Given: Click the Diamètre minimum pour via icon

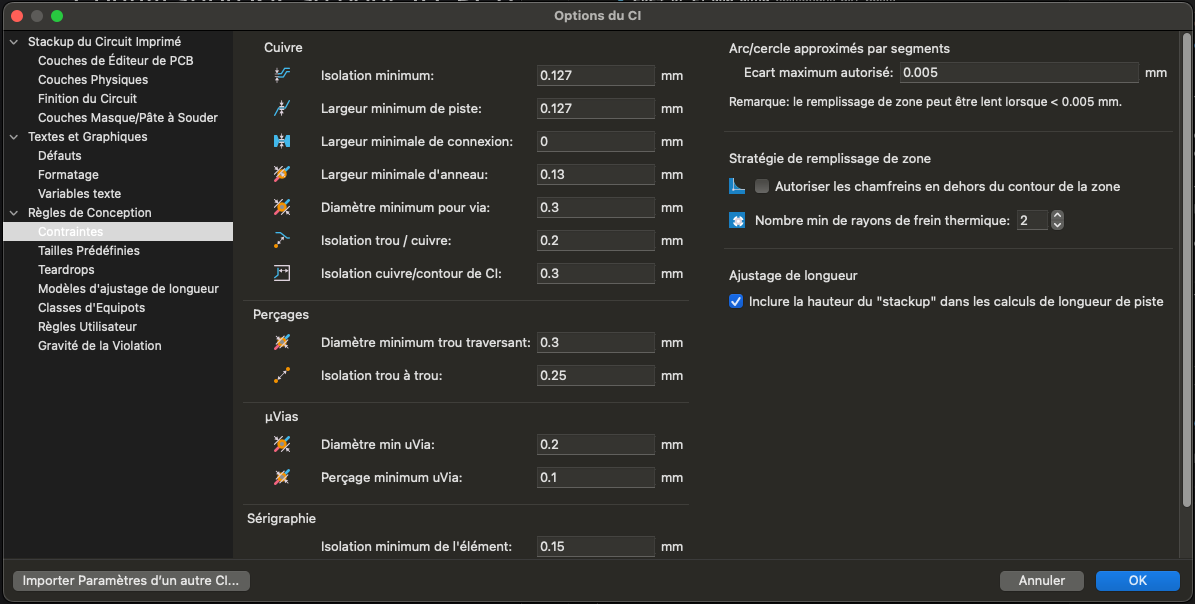Looking at the screenshot, I should coord(282,207).
